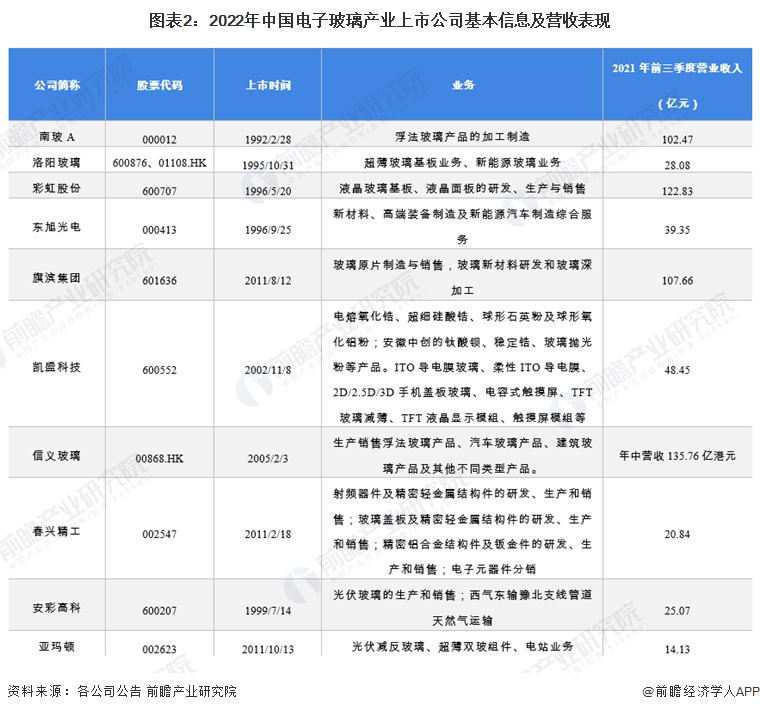Click business text 光伏减反玻璃、超薄双玻组件
The height and width of the screenshot is (712, 760).
(x=462, y=647)
